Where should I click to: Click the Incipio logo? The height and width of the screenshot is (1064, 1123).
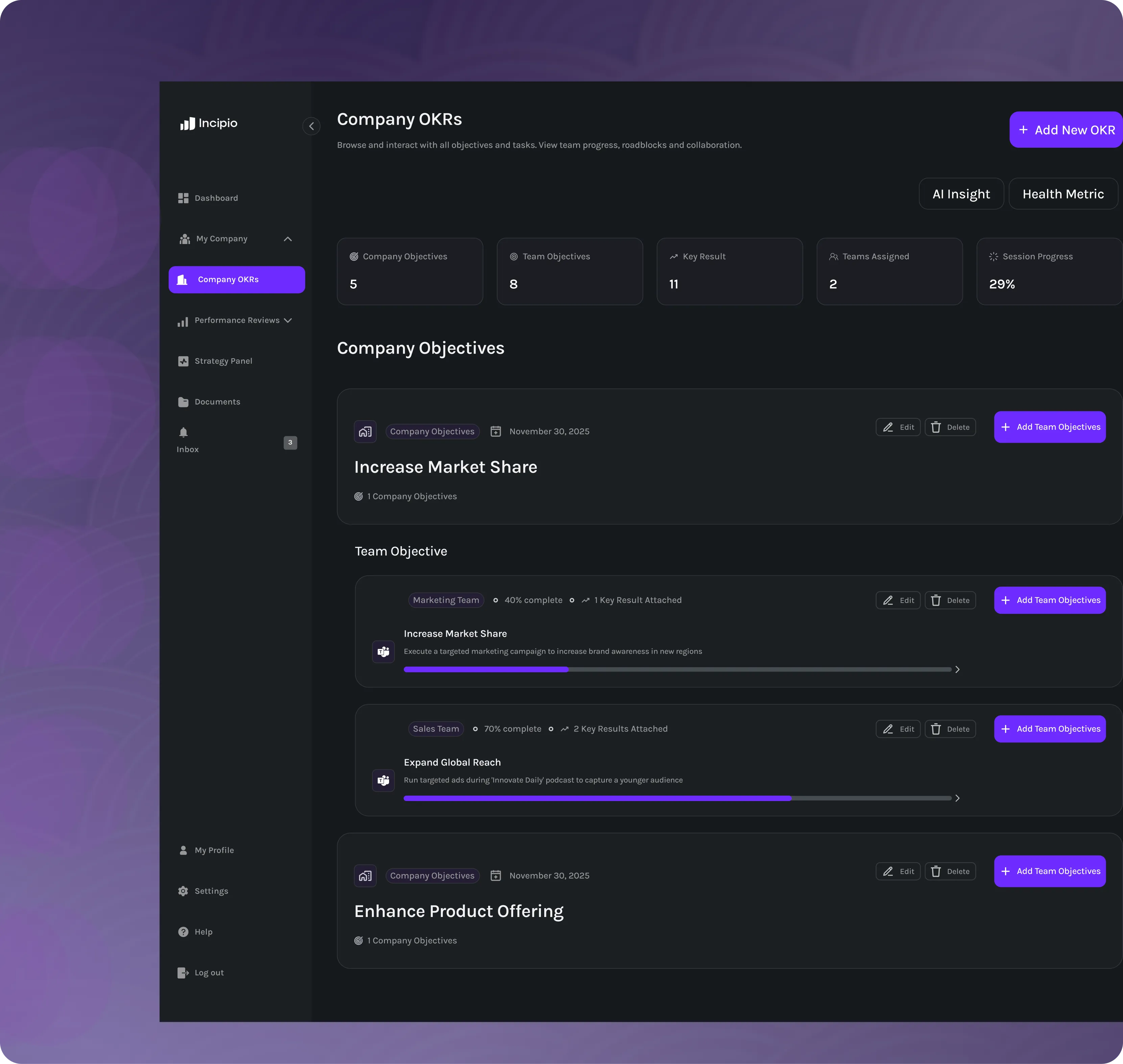coord(209,124)
